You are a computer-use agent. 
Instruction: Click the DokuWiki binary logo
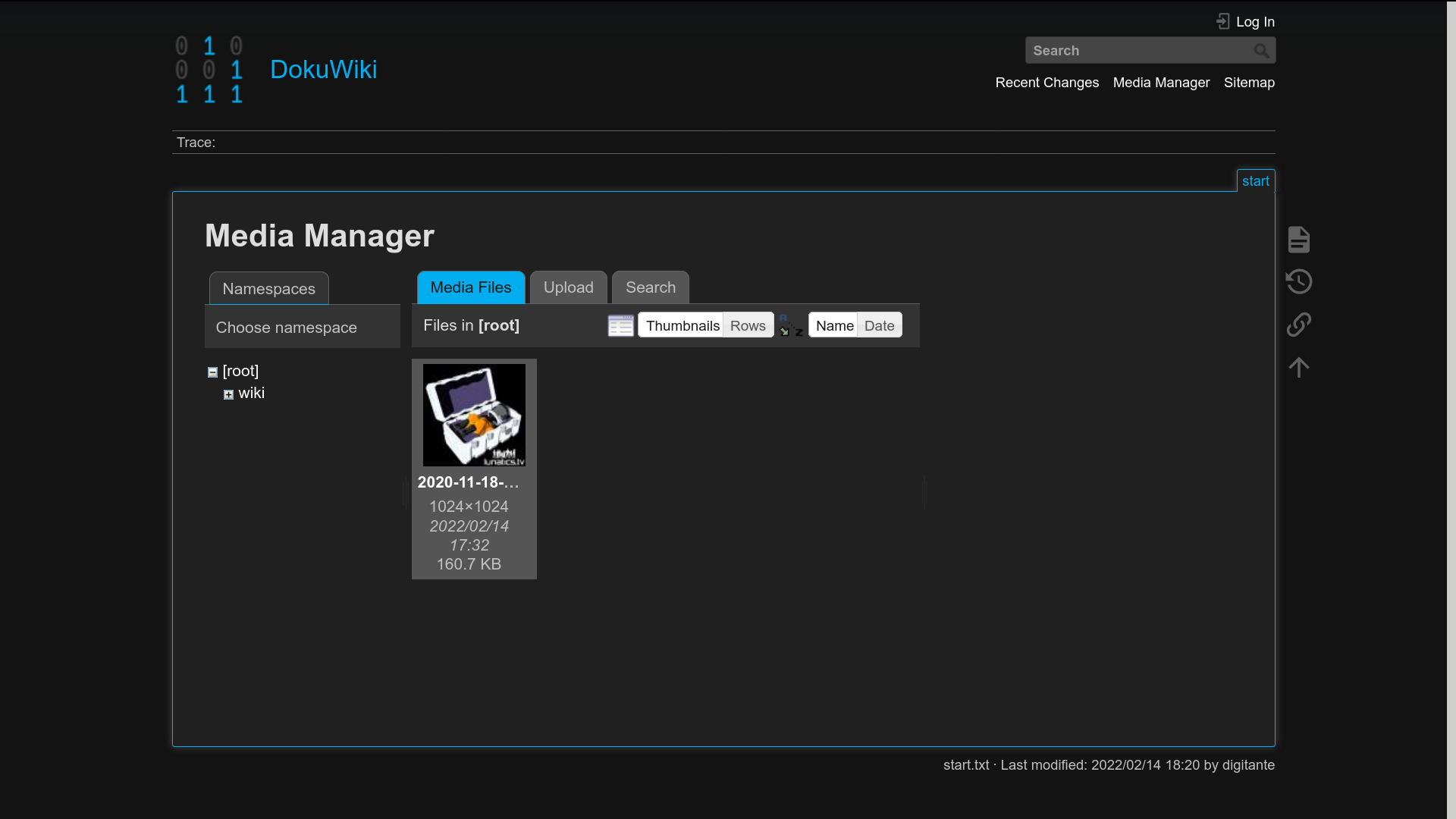coord(209,70)
